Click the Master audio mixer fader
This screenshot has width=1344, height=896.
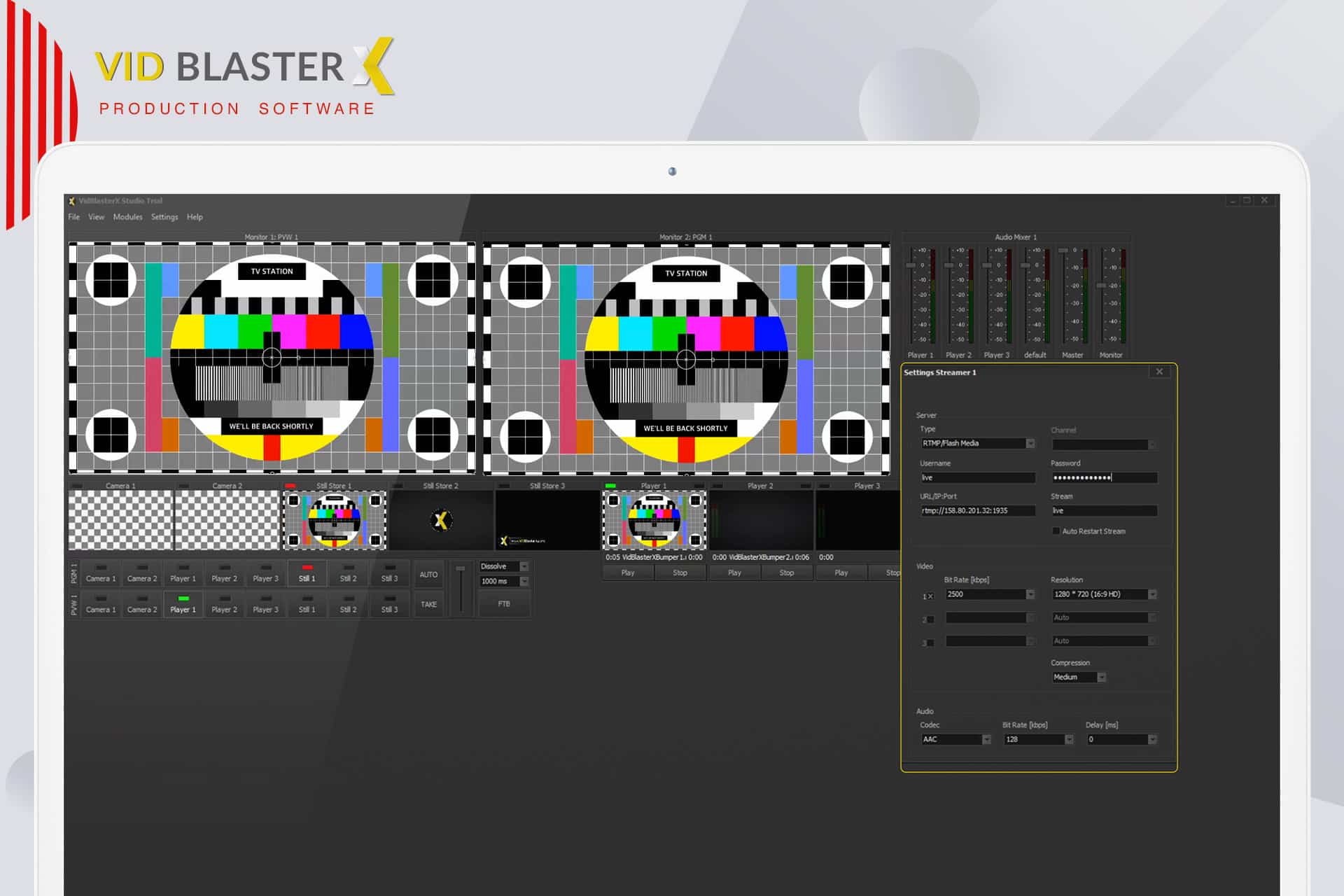click(x=1063, y=251)
